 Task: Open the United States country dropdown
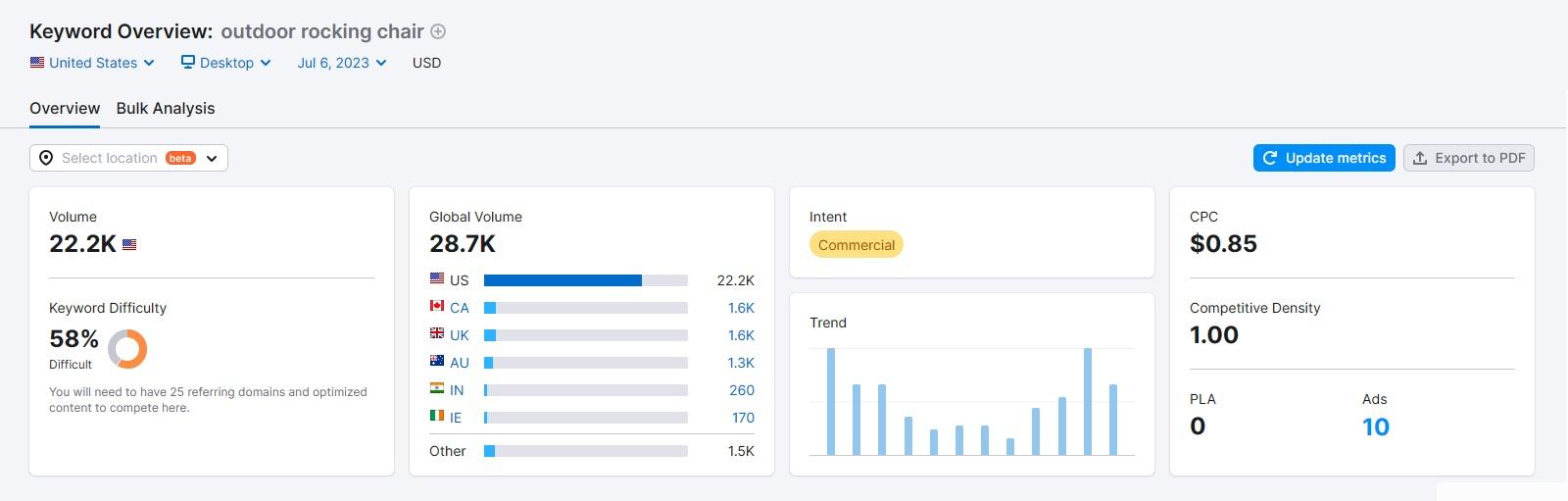click(92, 63)
